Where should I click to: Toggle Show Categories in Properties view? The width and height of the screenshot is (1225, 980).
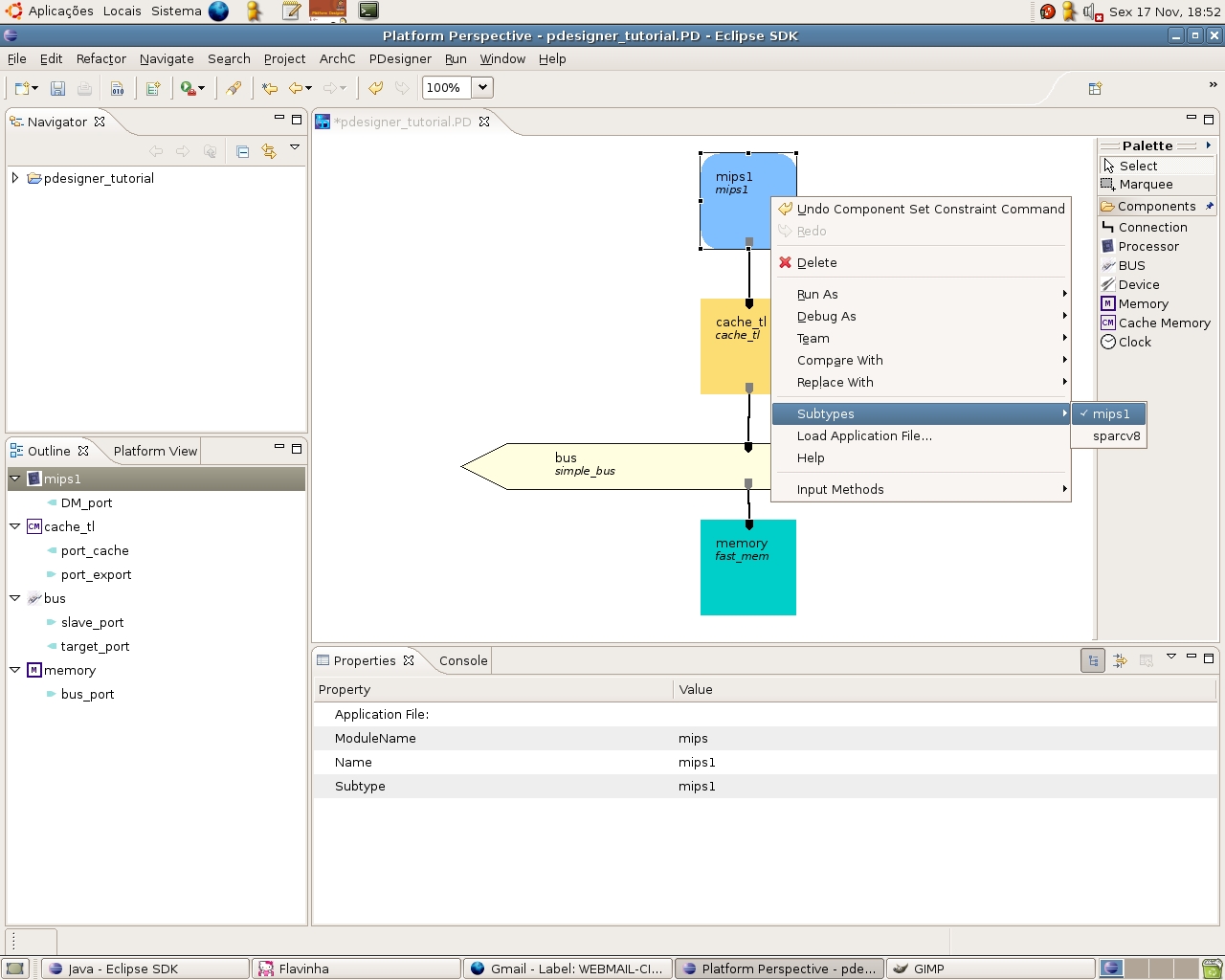(1093, 660)
